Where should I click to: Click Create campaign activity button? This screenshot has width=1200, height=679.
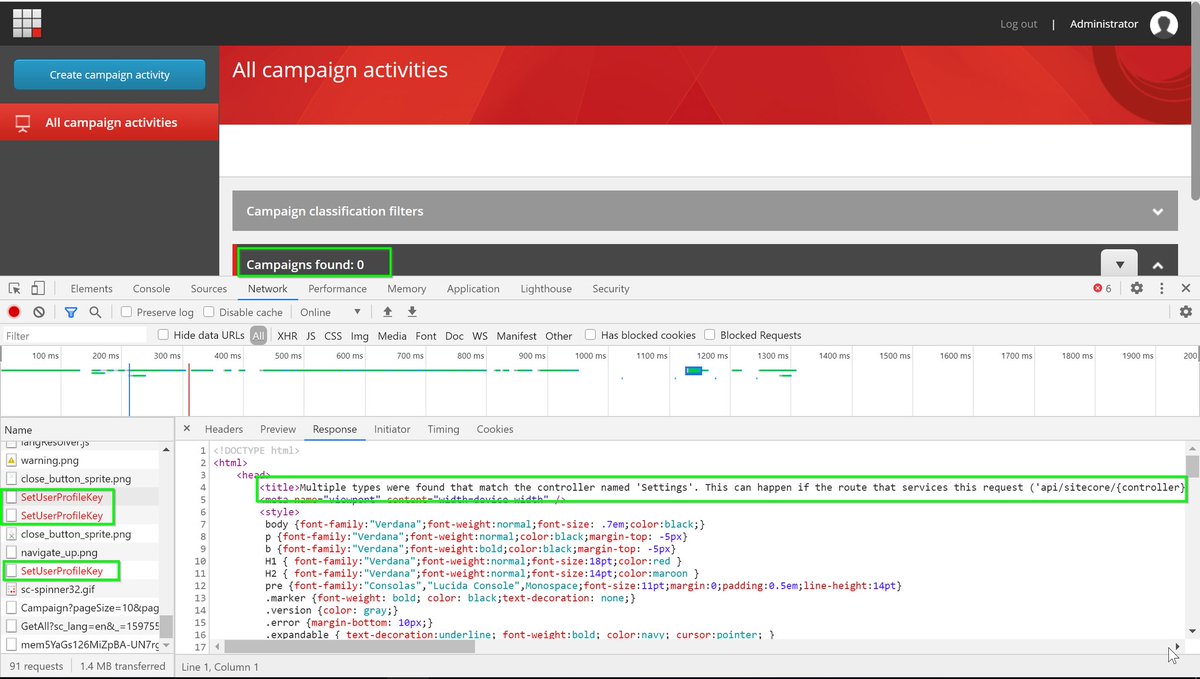pos(110,74)
